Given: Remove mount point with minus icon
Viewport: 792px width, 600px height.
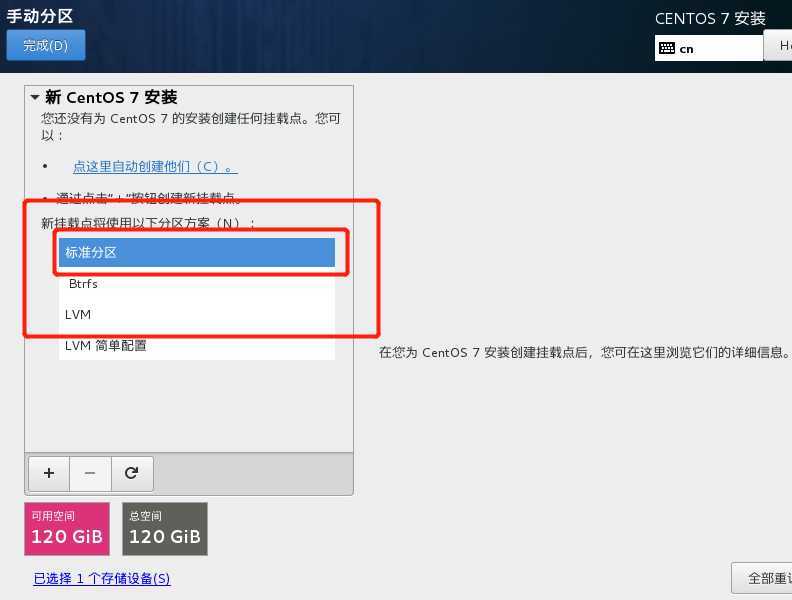Looking at the screenshot, I should pyautogui.click(x=90, y=473).
